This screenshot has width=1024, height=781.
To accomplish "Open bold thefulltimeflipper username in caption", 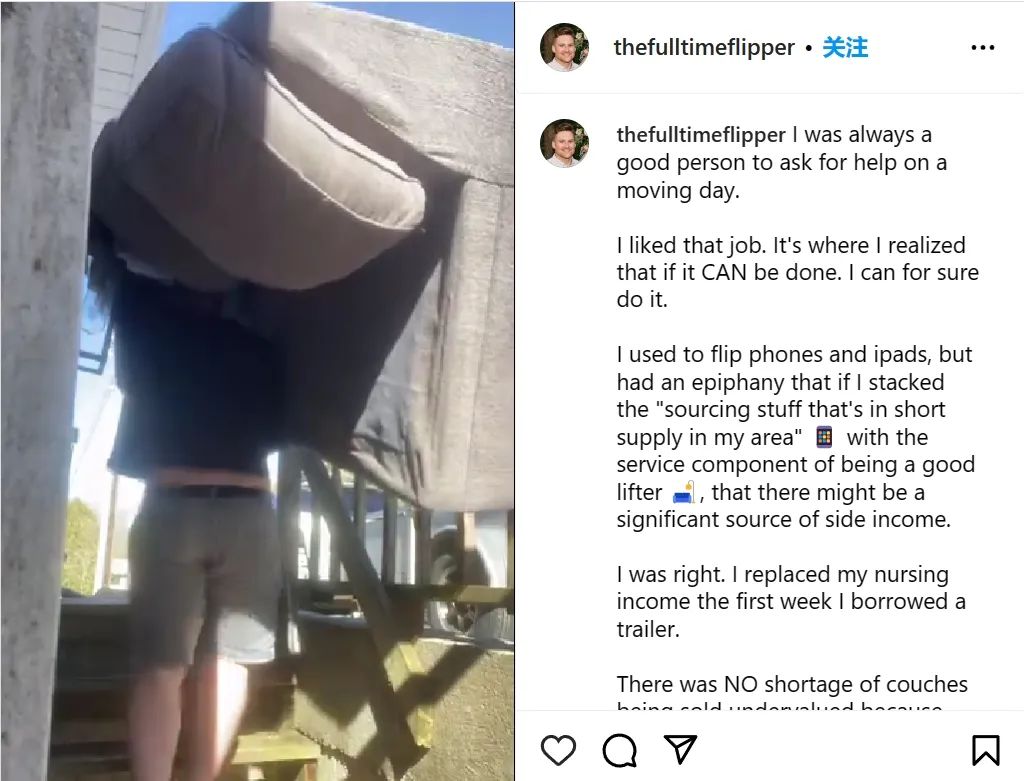I will pos(701,135).
